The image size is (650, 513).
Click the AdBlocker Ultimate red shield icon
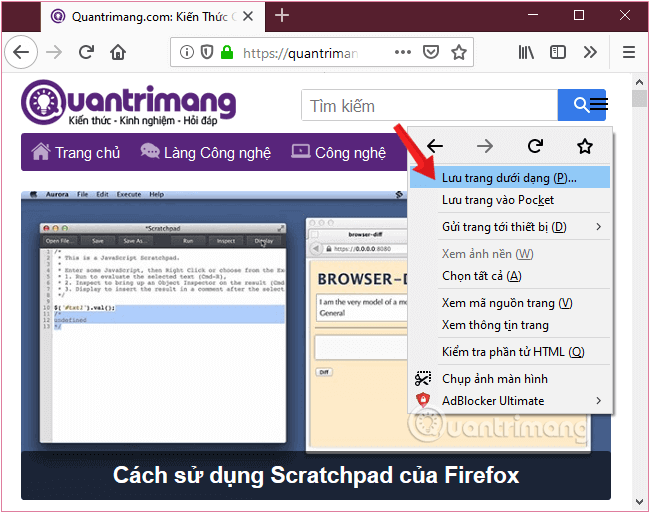coord(423,400)
